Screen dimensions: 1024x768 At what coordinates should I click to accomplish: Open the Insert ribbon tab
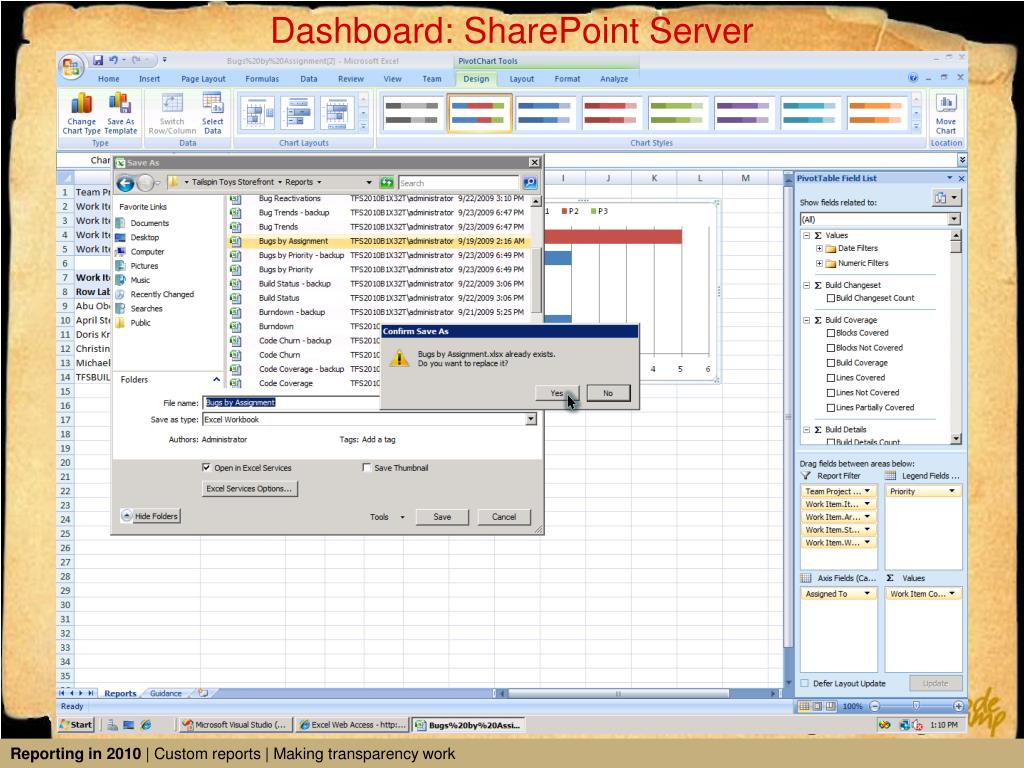click(149, 79)
